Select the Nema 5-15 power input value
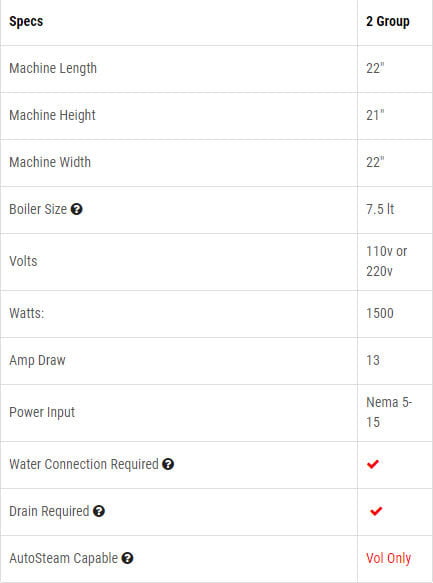 tap(389, 412)
